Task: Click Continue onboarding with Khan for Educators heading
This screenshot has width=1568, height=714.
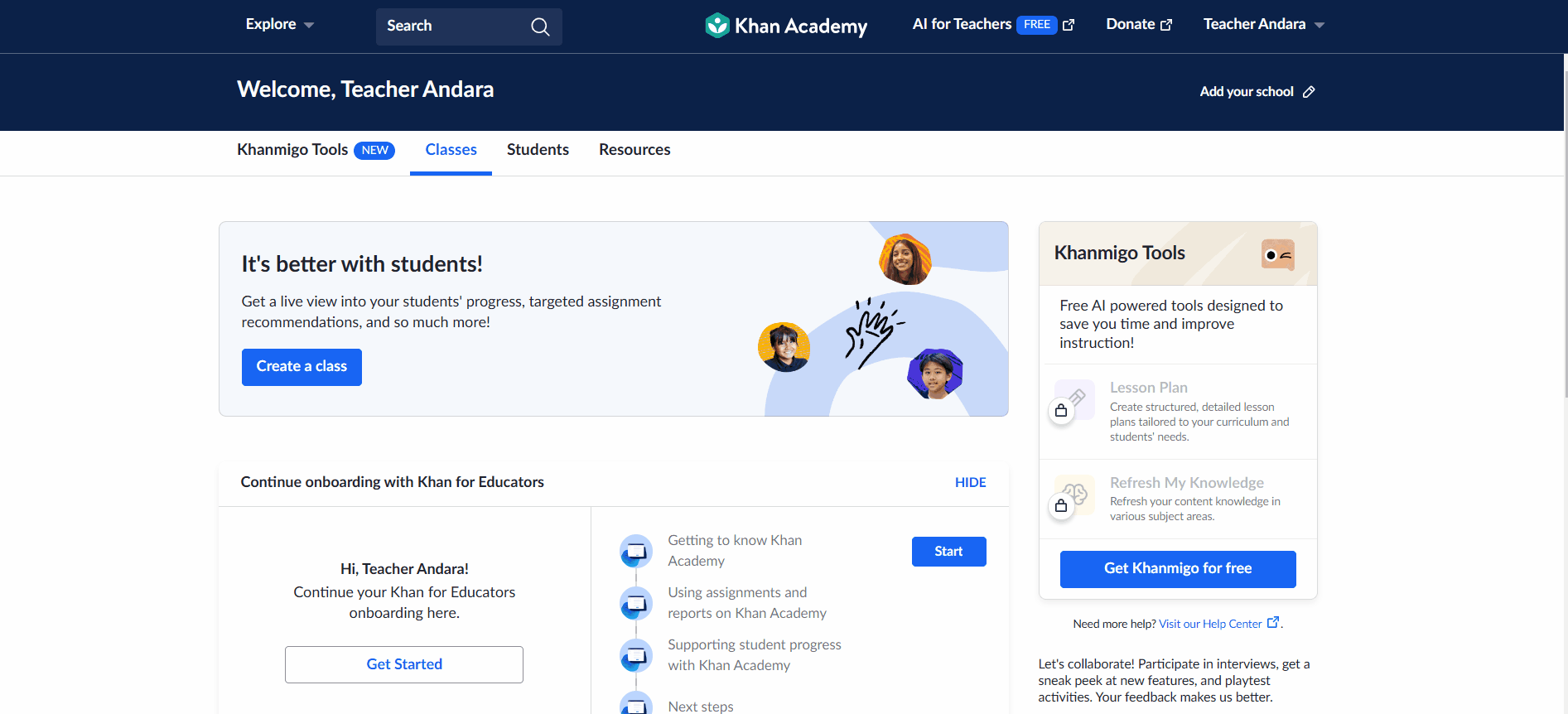Action: (x=392, y=482)
